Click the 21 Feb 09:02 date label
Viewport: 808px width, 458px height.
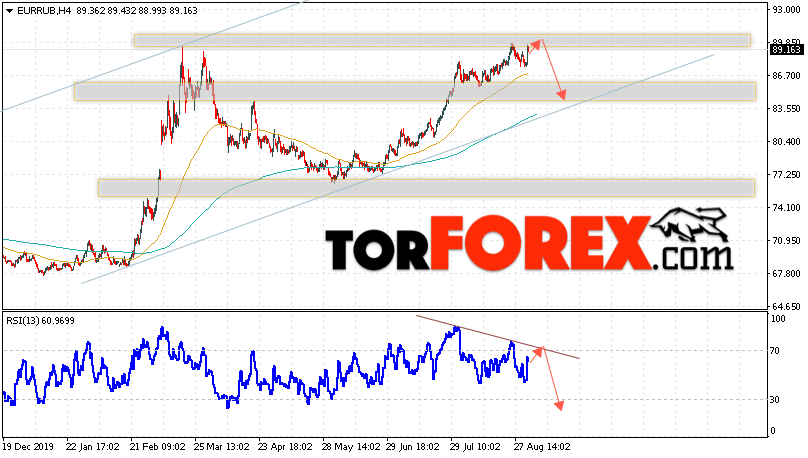tap(157, 446)
